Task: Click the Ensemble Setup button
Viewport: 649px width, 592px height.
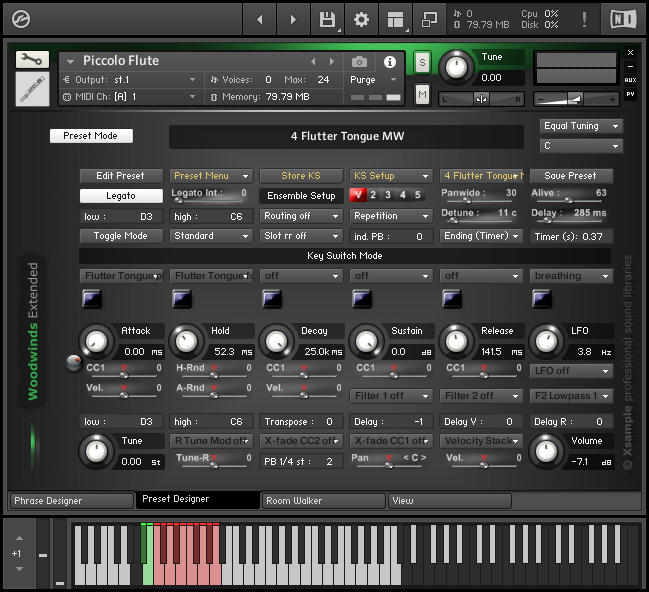Action: coord(301,196)
